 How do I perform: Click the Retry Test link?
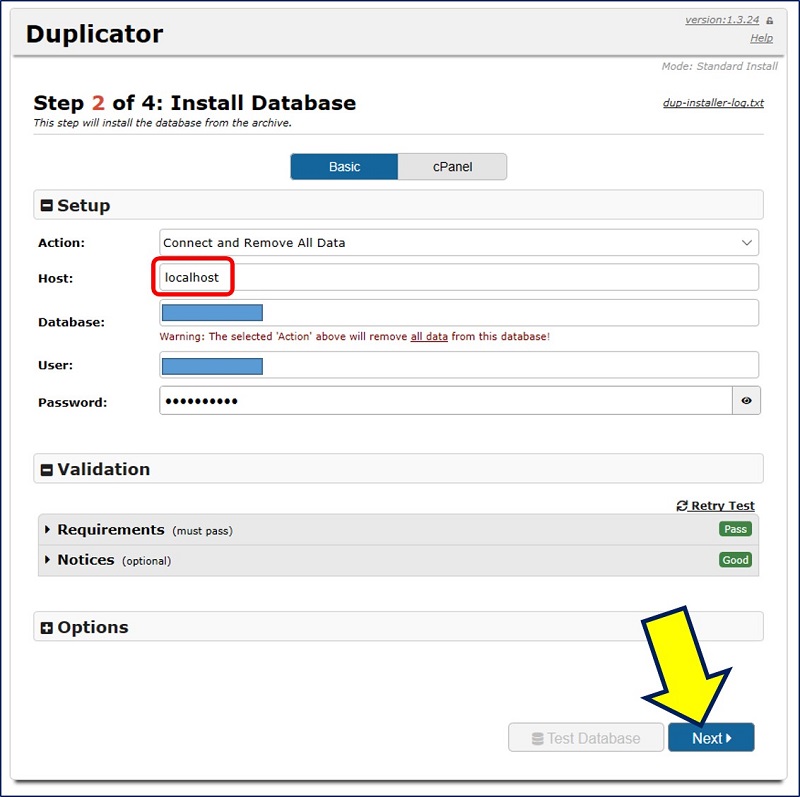pos(715,506)
